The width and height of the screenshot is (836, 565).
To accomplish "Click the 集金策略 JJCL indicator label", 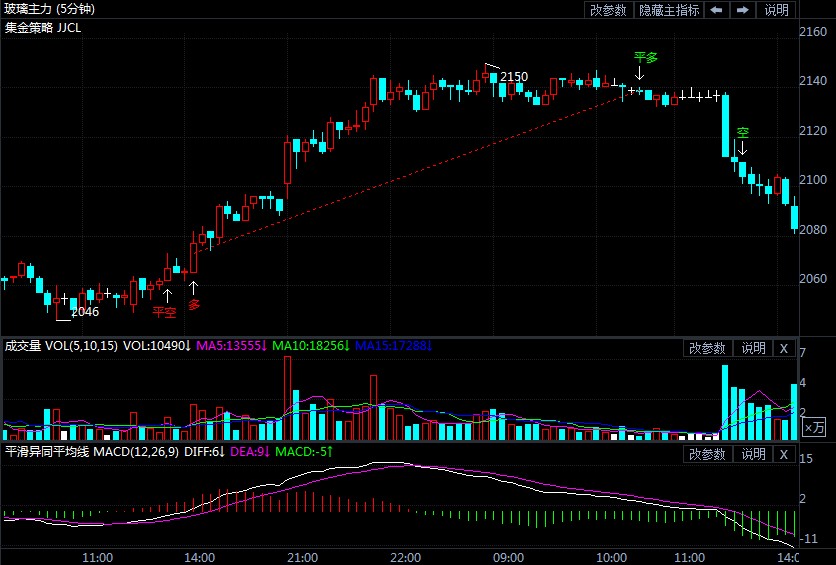I will (x=43, y=27).
